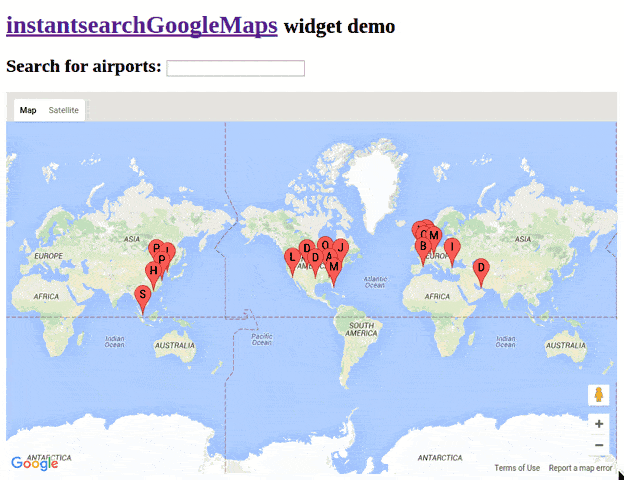The image size is (624, 480).
Task: Switch to the Map view tab
Action: 28,110
